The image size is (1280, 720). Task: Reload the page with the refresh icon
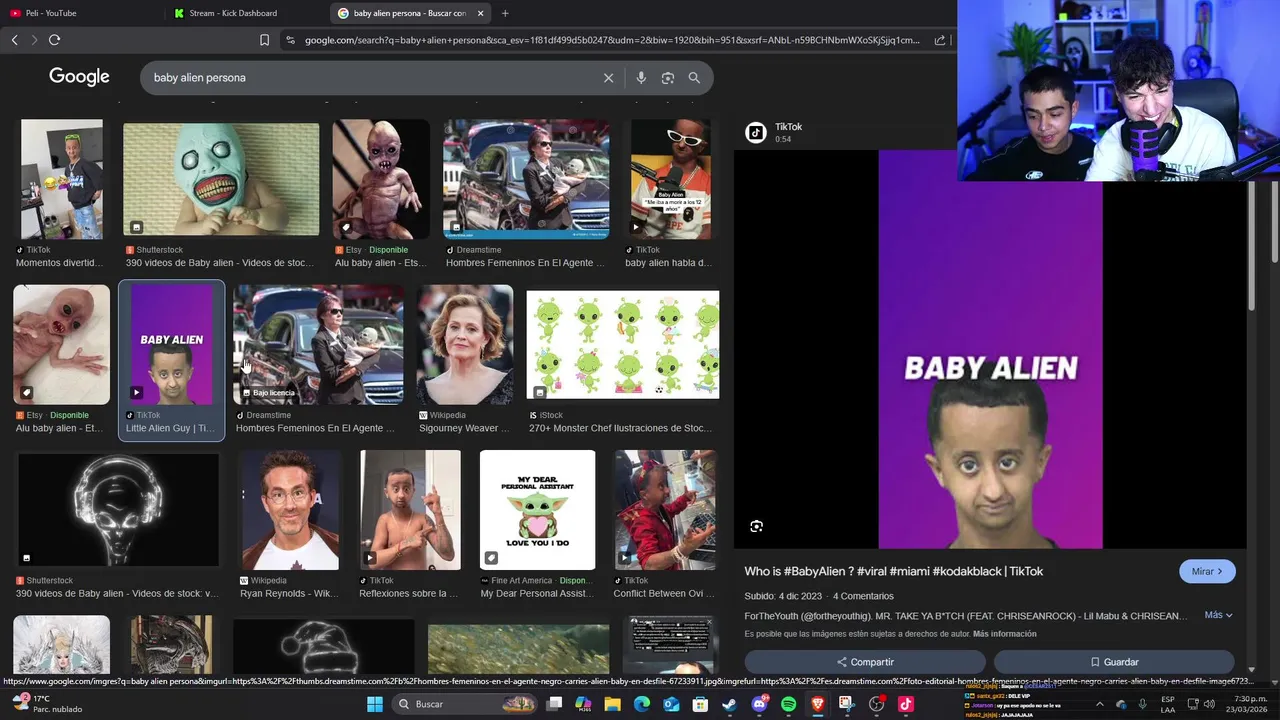pos(55,40)
